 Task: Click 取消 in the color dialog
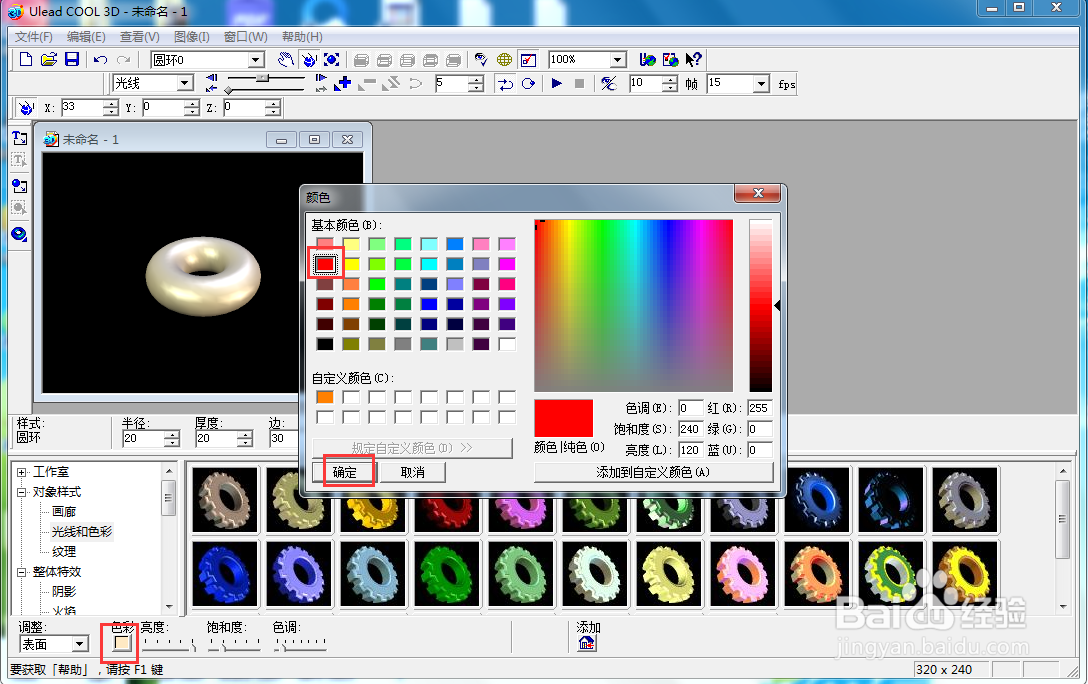pos(412,472)
